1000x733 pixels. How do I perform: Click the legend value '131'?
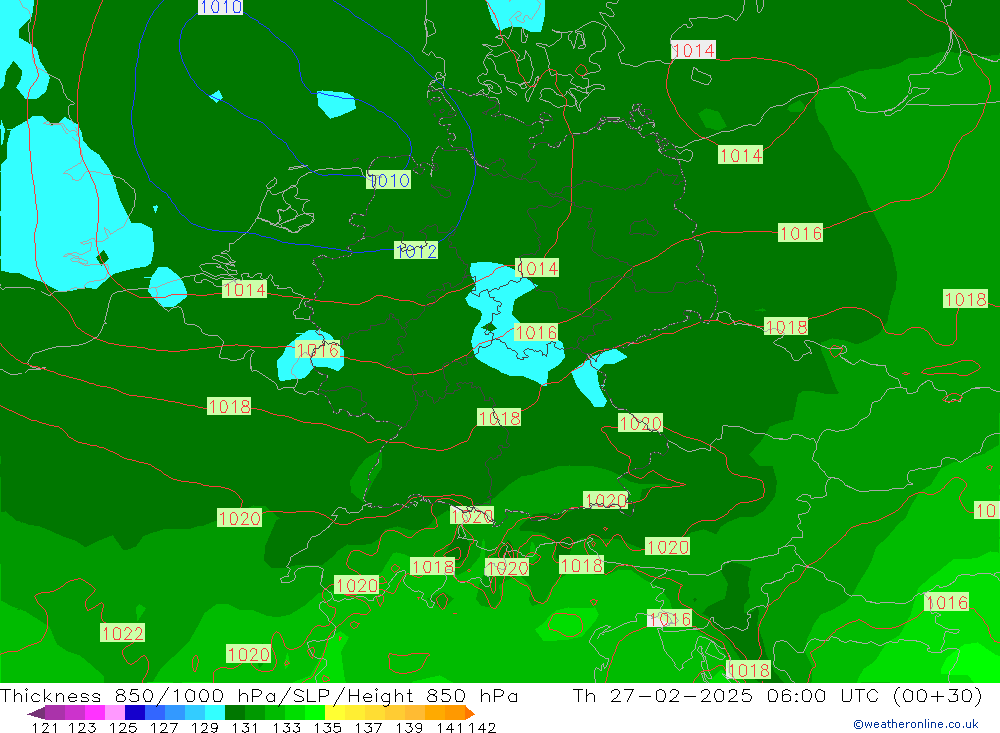(x=244, y=727)
